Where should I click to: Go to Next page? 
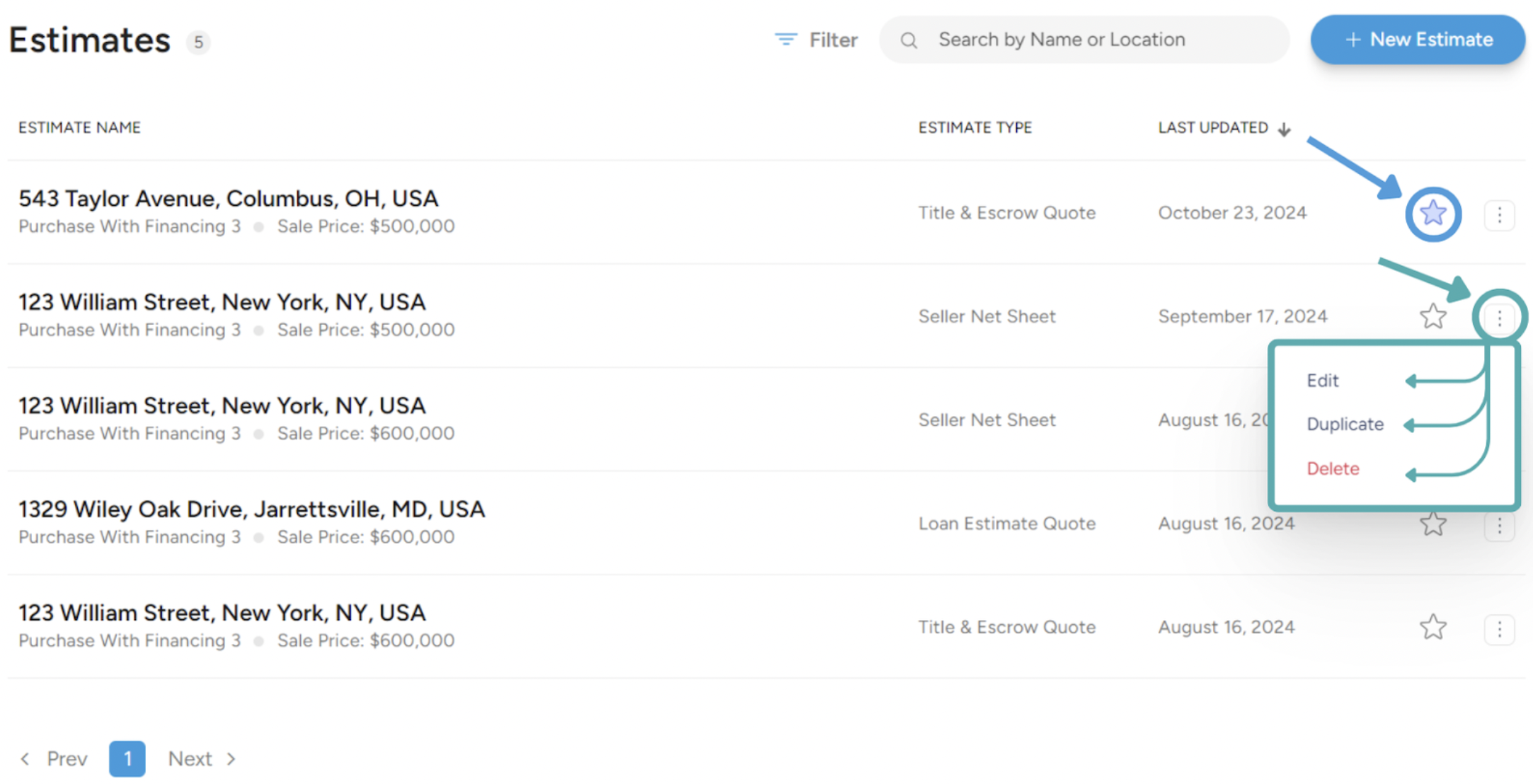pos(202,759)
